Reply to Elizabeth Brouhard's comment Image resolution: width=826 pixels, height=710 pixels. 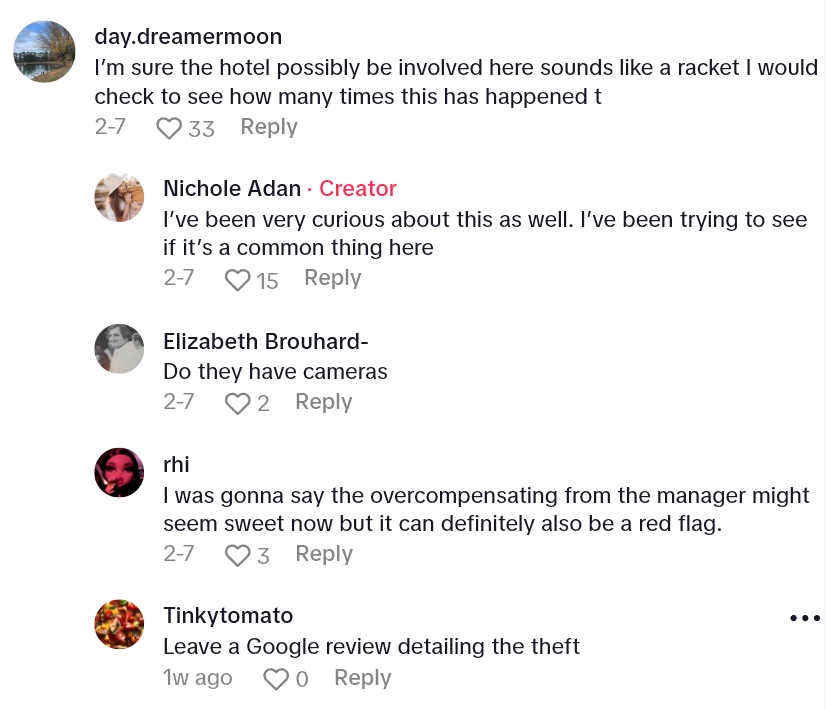tap(323, 402)
